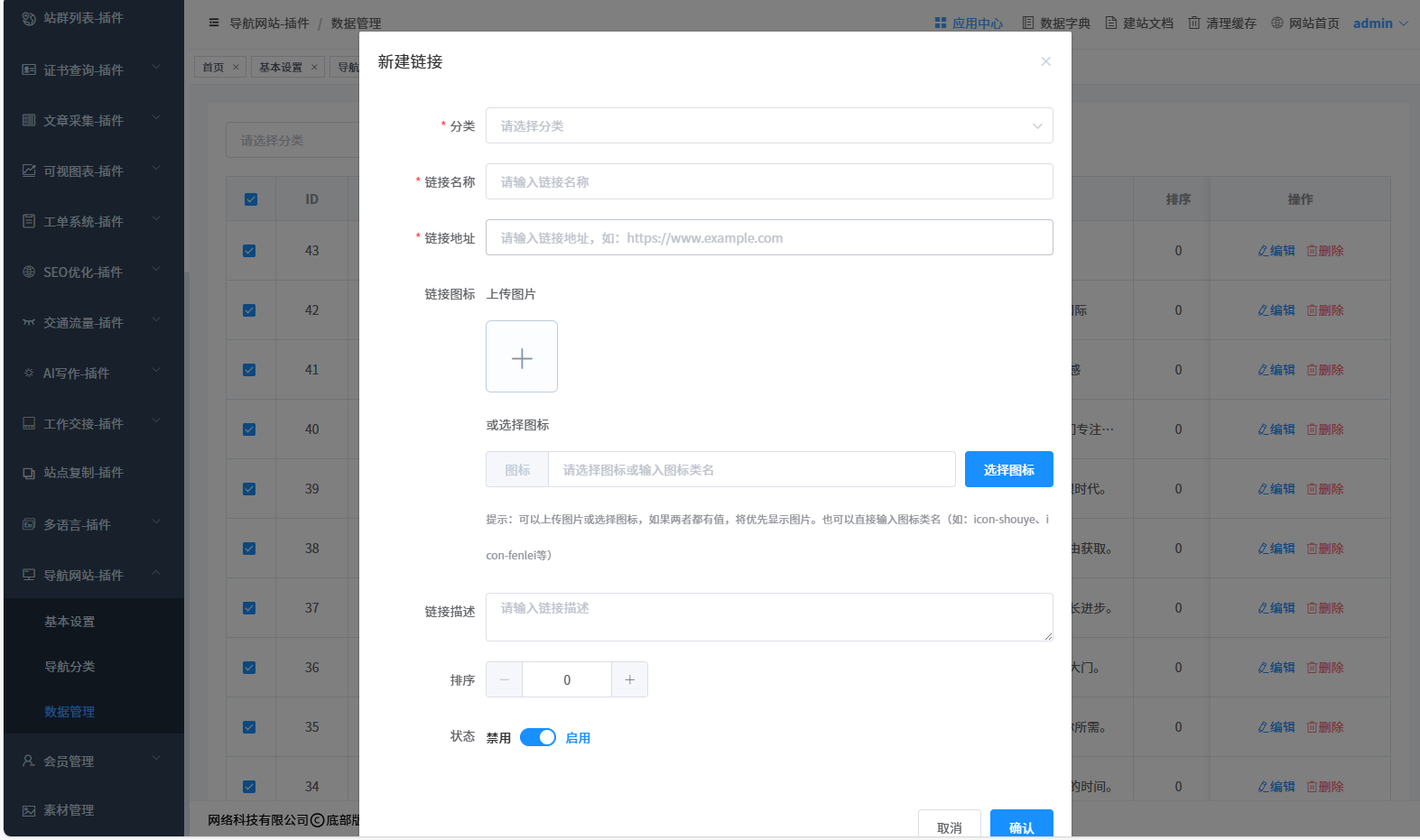Close the 新建链接 dialog with X
1420x840 pixels.
point(1045,61)
